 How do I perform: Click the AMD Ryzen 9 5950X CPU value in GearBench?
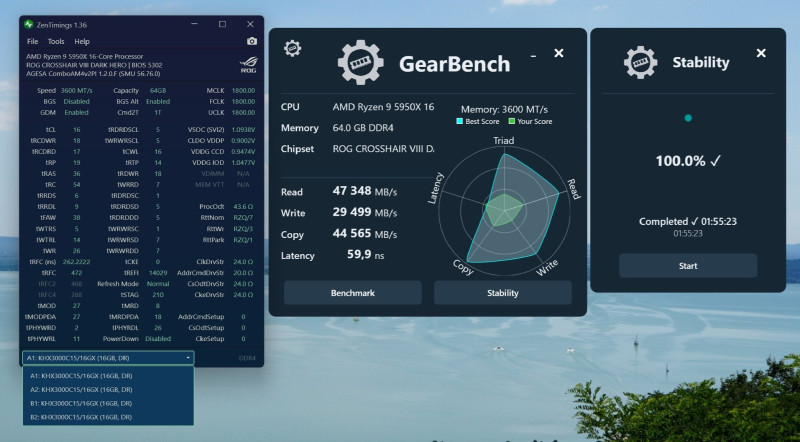(383, 107)
